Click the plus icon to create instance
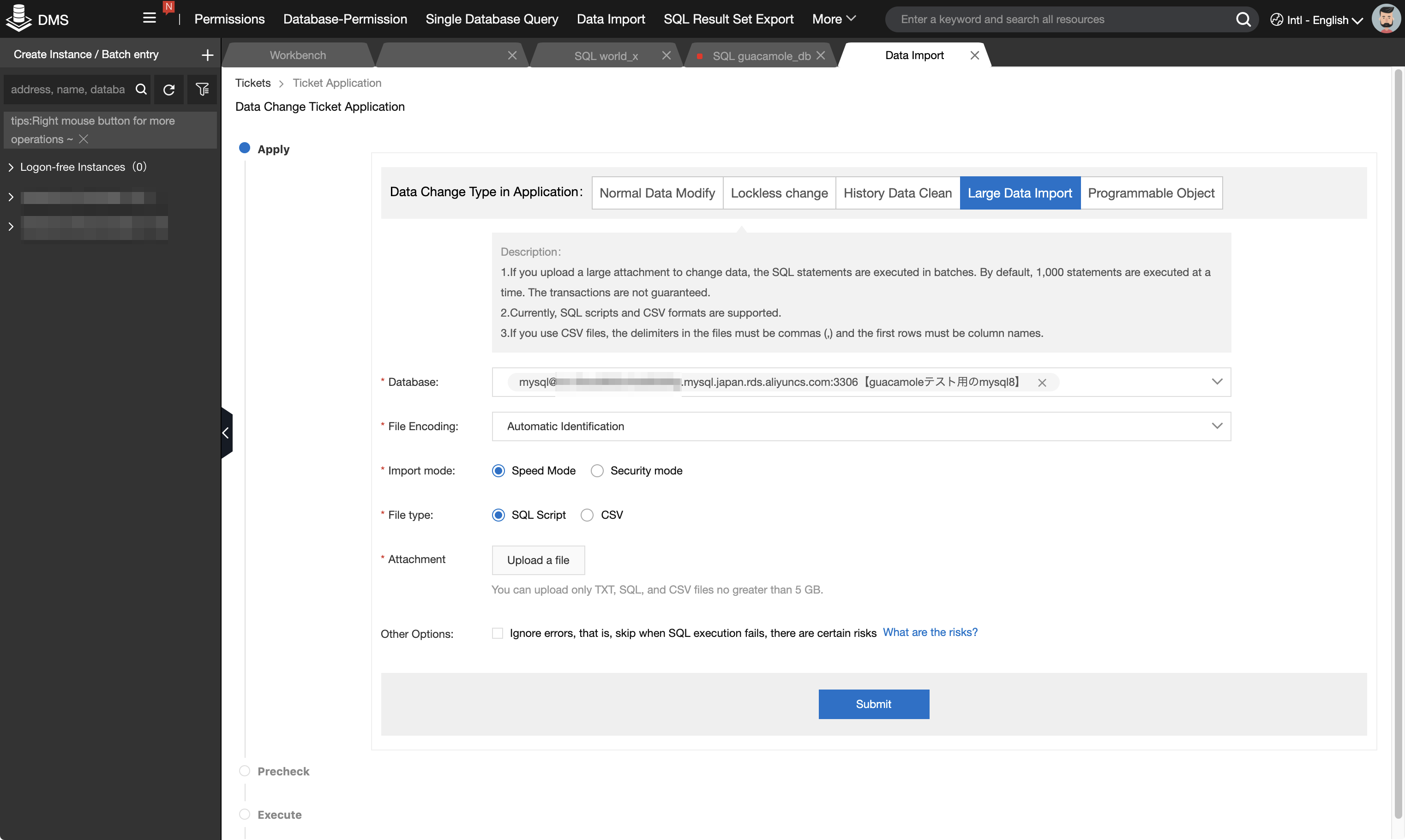 coord(207,55)
